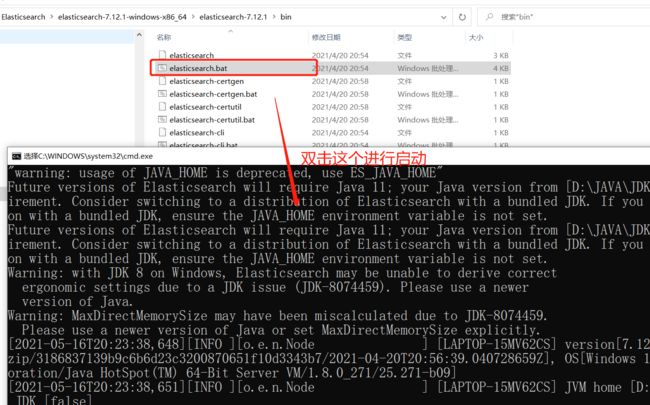The image size is (650, 405).
Task: Select the elasticsearch-certutil file name
Action: (205, 107)
